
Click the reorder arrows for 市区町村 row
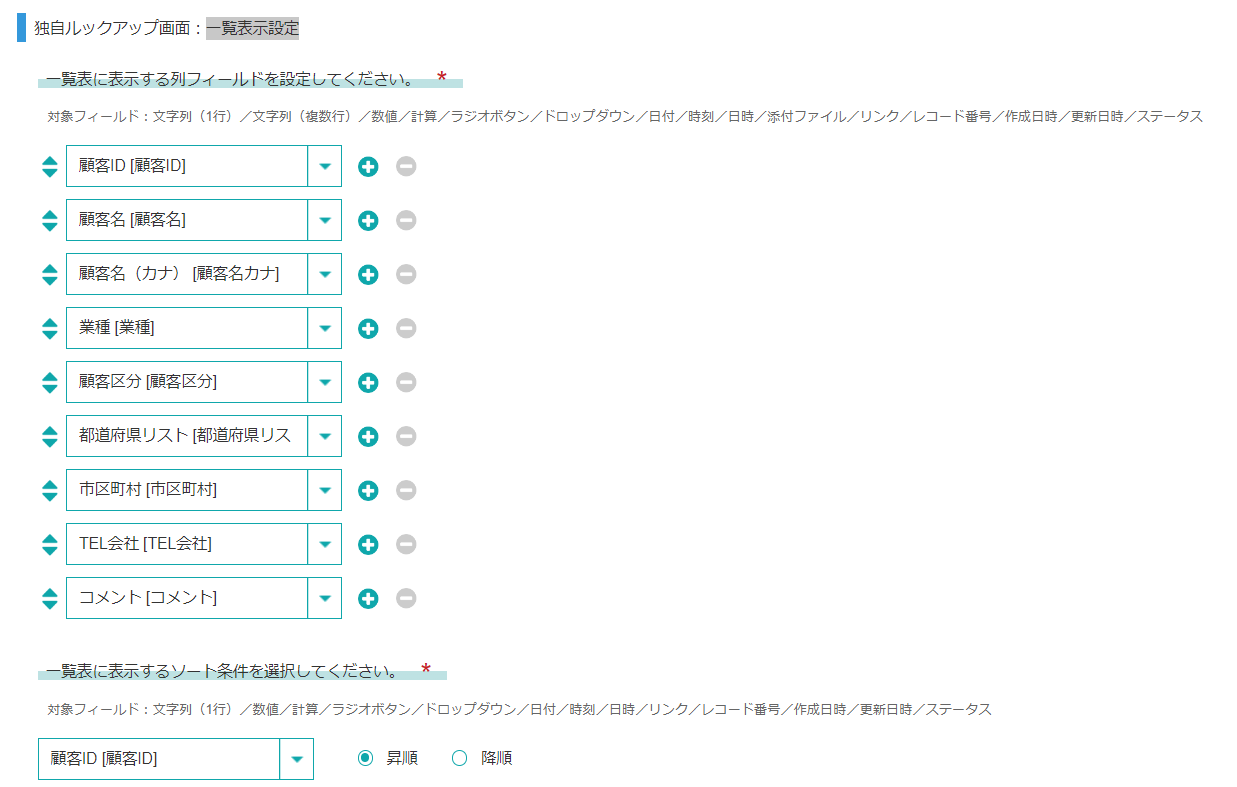tap(50, 490)
